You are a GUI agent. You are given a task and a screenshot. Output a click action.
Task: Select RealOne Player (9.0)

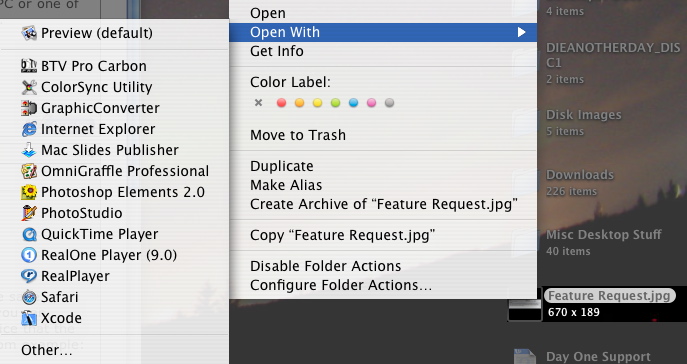point(114,255)
